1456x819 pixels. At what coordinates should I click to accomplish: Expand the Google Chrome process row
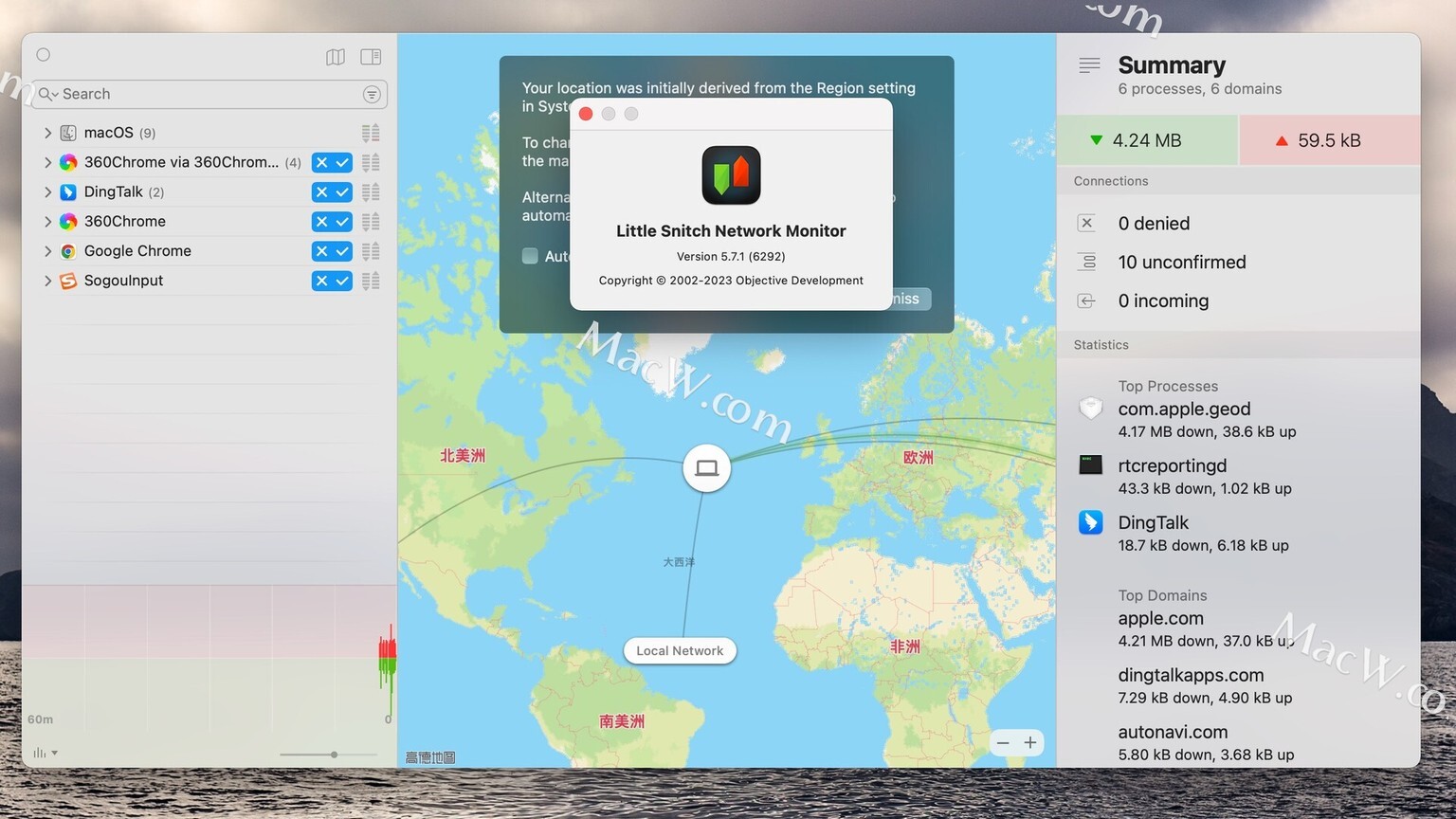tap(47, 251)
